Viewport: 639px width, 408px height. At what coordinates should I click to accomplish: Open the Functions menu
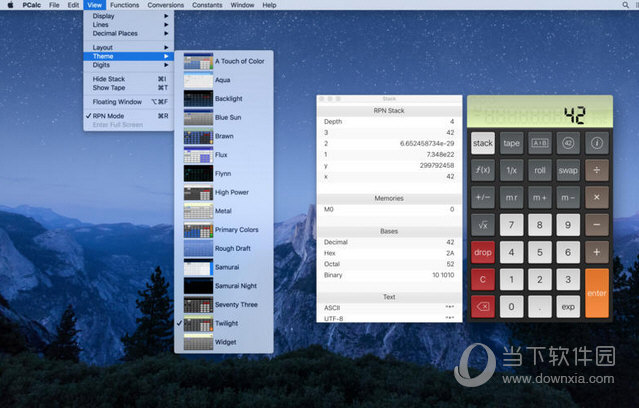[125, 5]
